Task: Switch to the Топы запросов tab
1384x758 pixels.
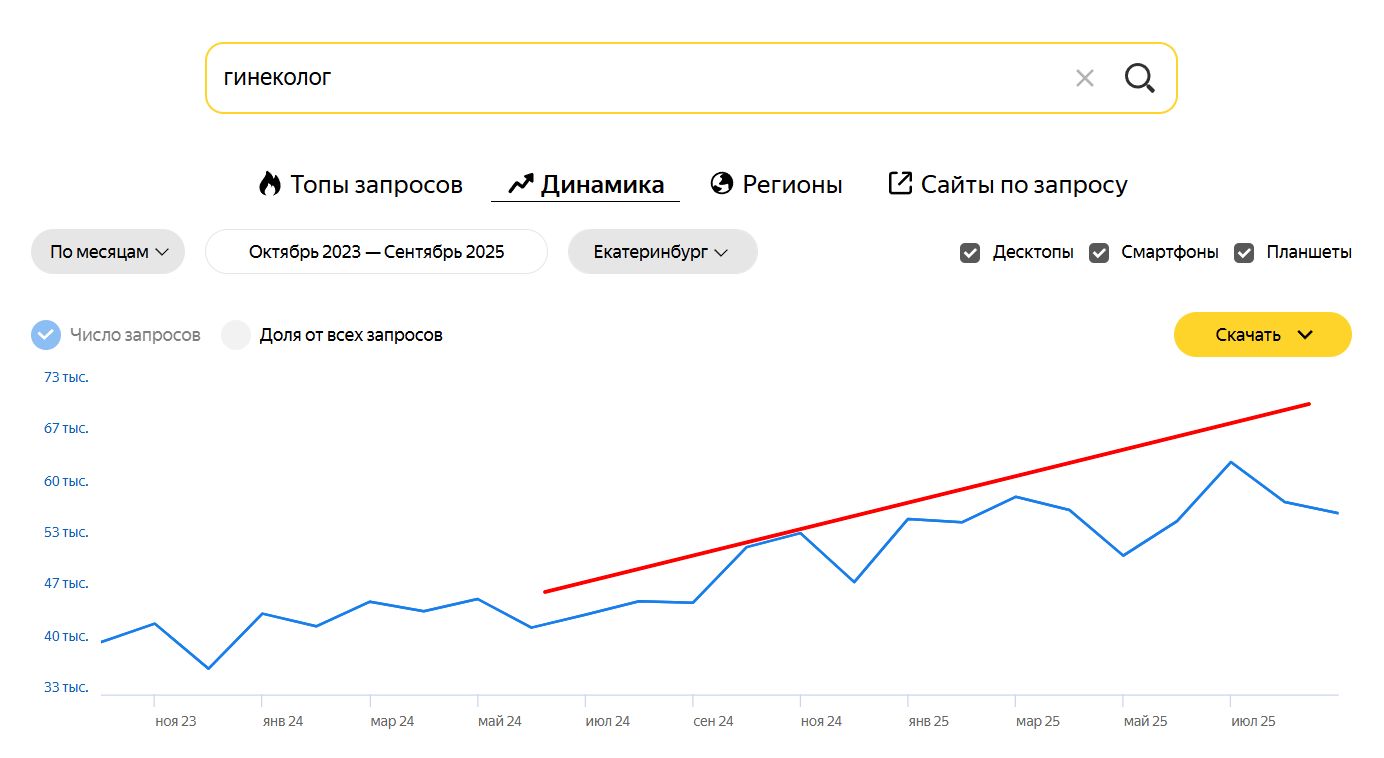Action: [x=376, y=185]
